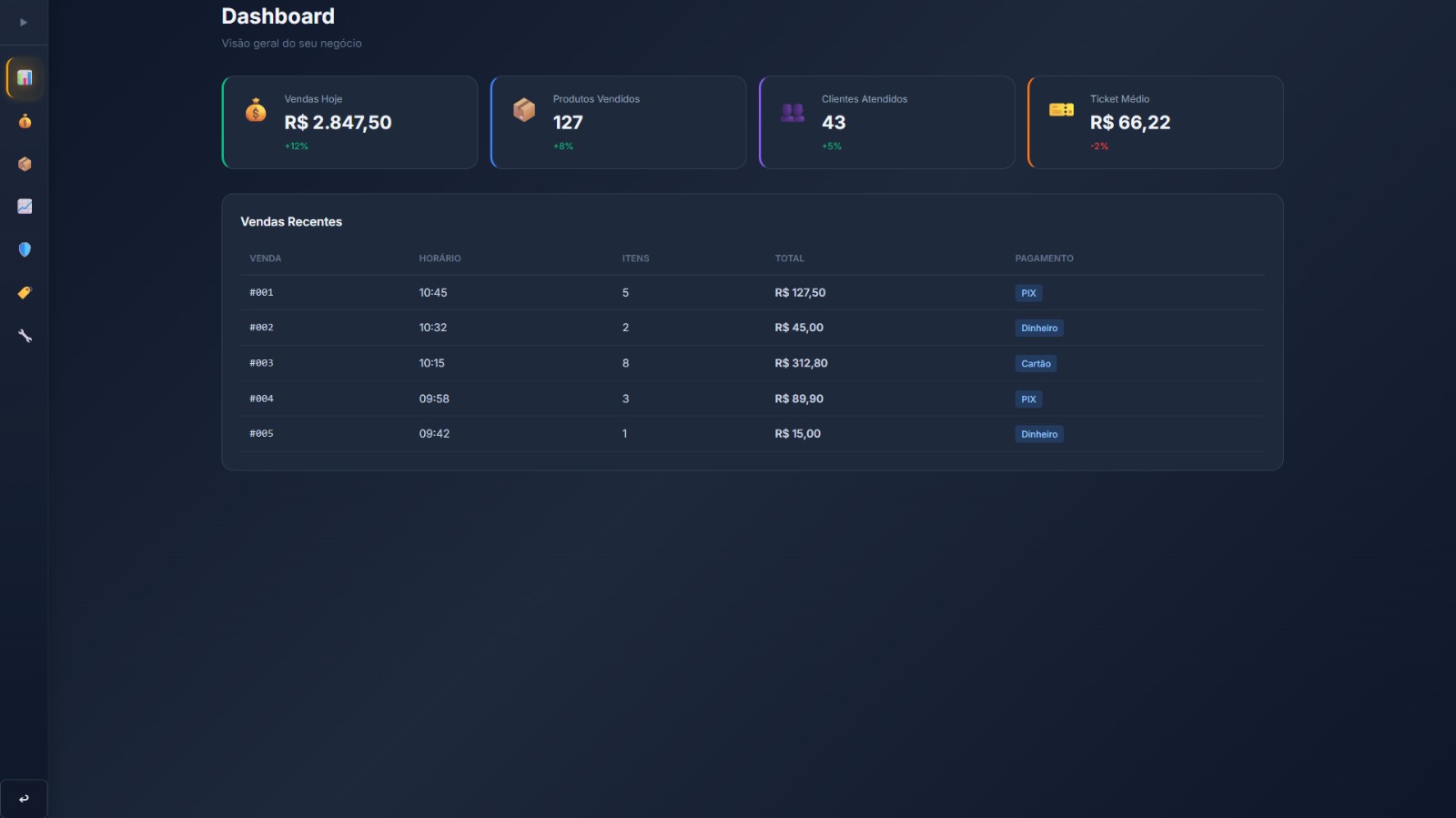Click the time 09:58
Screen dimensions: 1456x818
click(x=434, y=399)
